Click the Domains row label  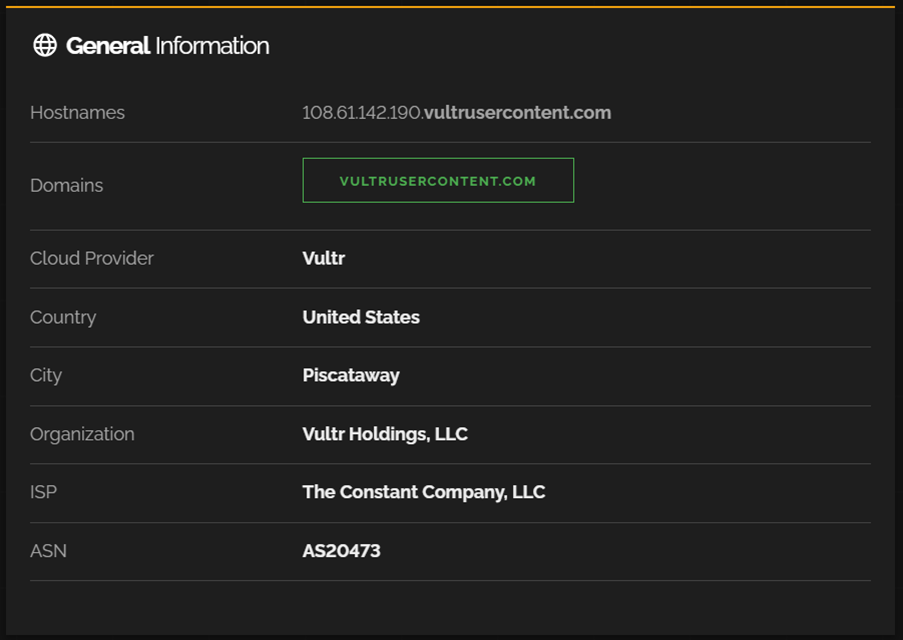point(66,186)
